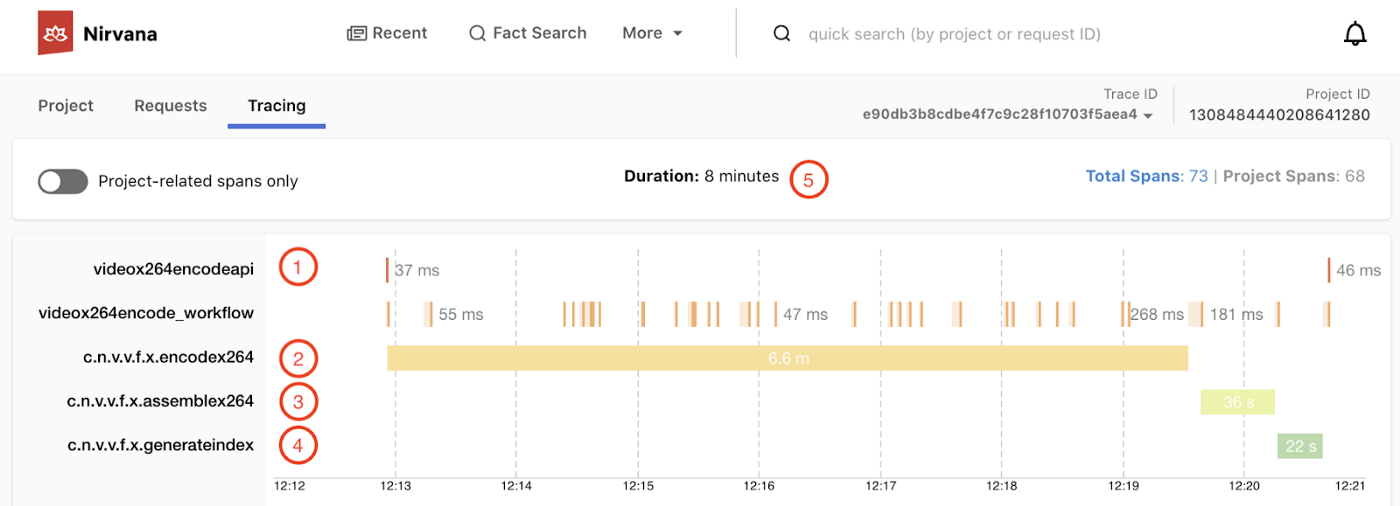Image resolution: width=1400 pixels, height=506 pixels.
Task: Click the 6.6 m encodex264 span bar
Action: pyautogui.click(x=787, y=358)
